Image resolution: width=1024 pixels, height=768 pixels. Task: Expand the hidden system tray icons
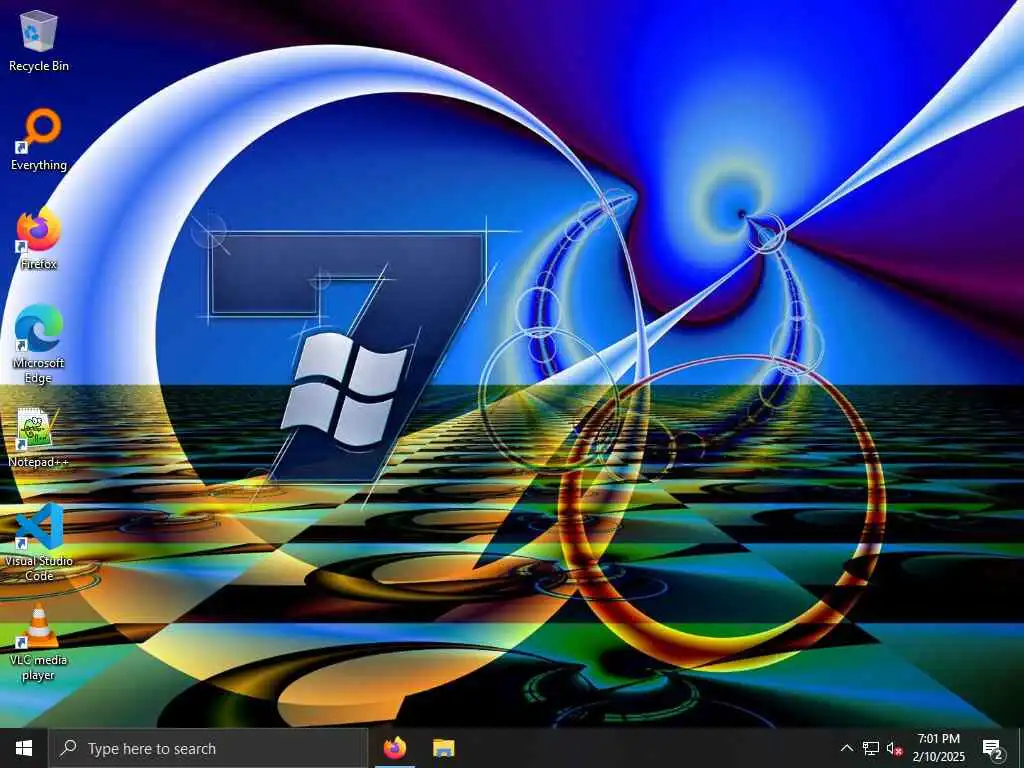click(846, 748)
